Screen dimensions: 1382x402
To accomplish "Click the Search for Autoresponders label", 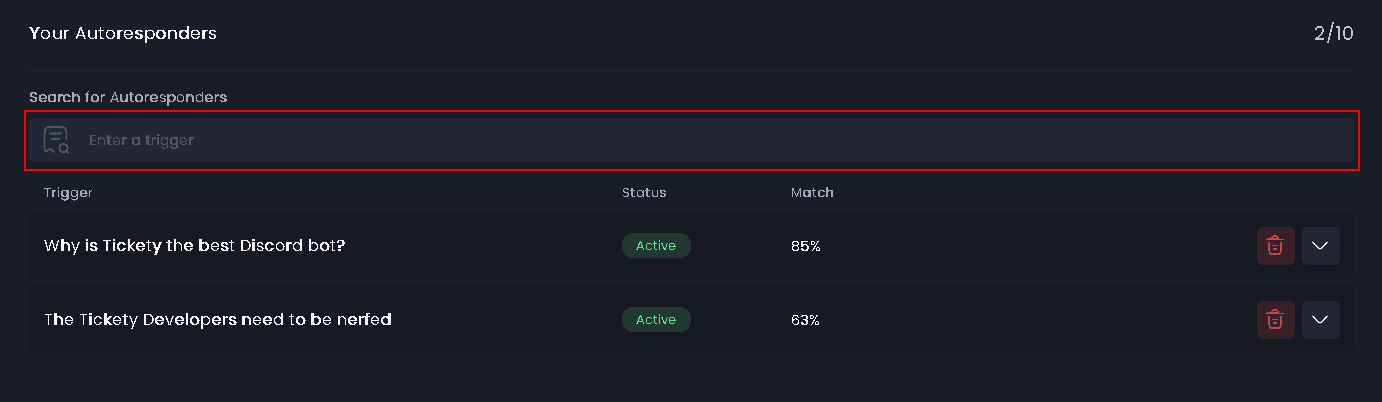I will pos(128,97).
